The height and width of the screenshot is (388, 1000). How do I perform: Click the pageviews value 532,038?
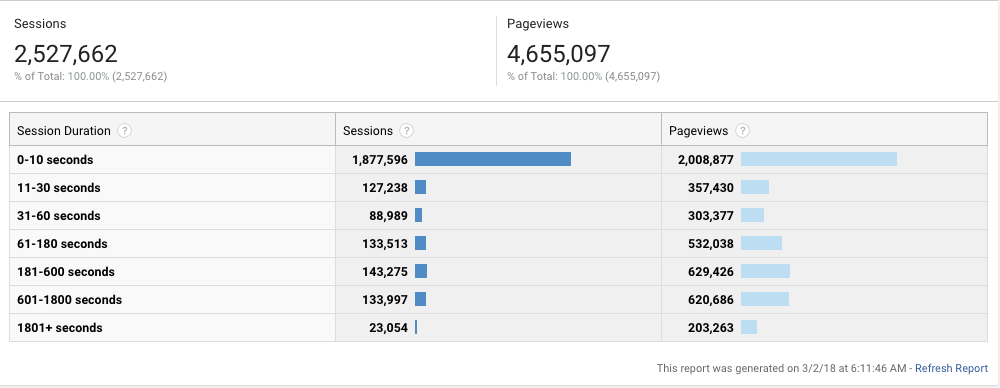[710, 244]
